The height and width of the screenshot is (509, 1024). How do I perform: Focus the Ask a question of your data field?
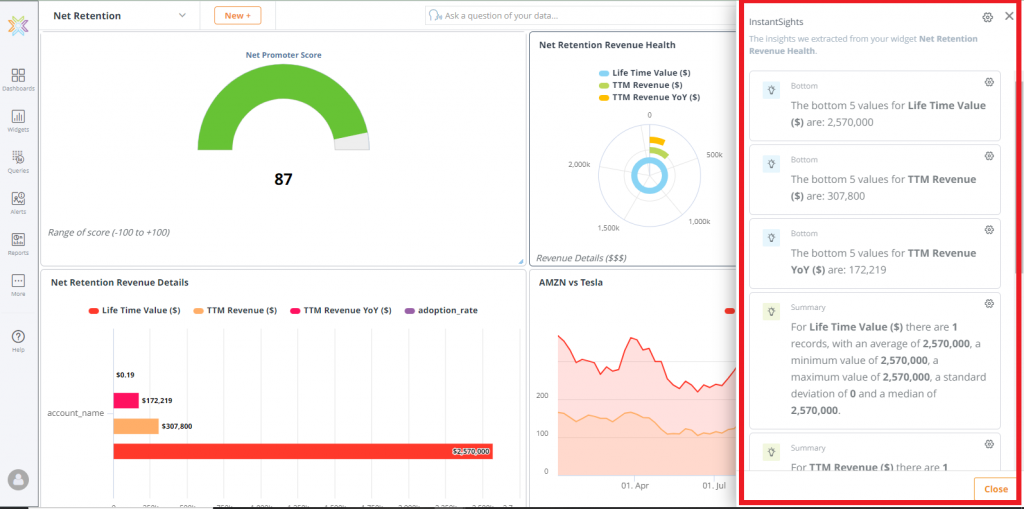[581, 16]
